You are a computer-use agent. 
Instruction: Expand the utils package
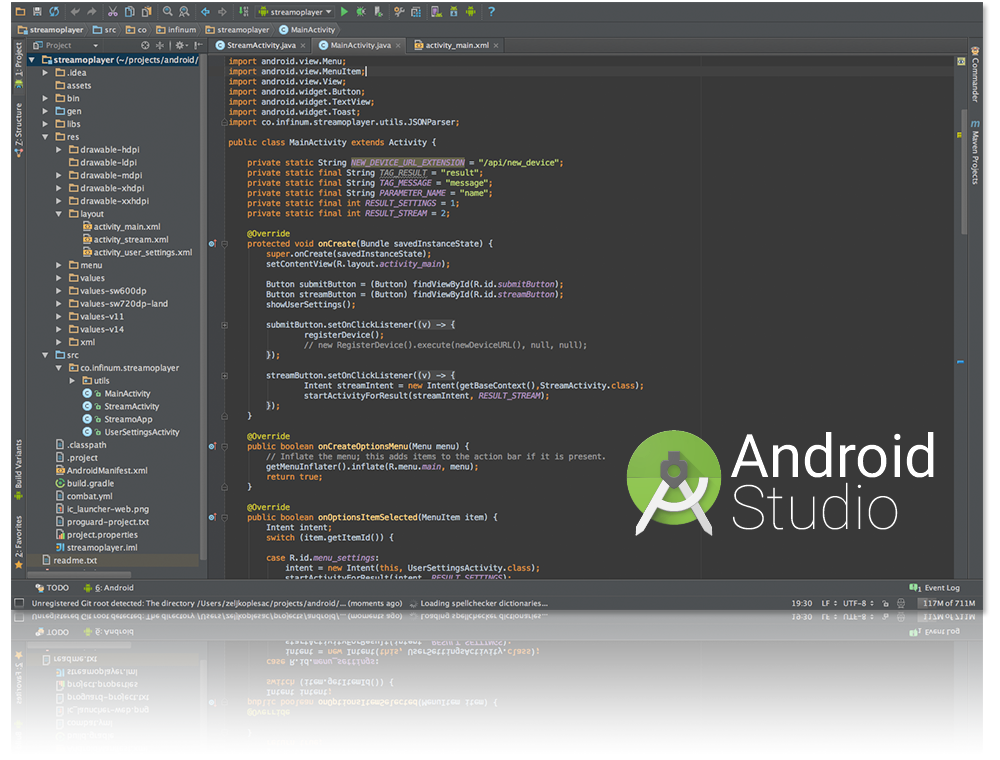click(x=72, y=381)
